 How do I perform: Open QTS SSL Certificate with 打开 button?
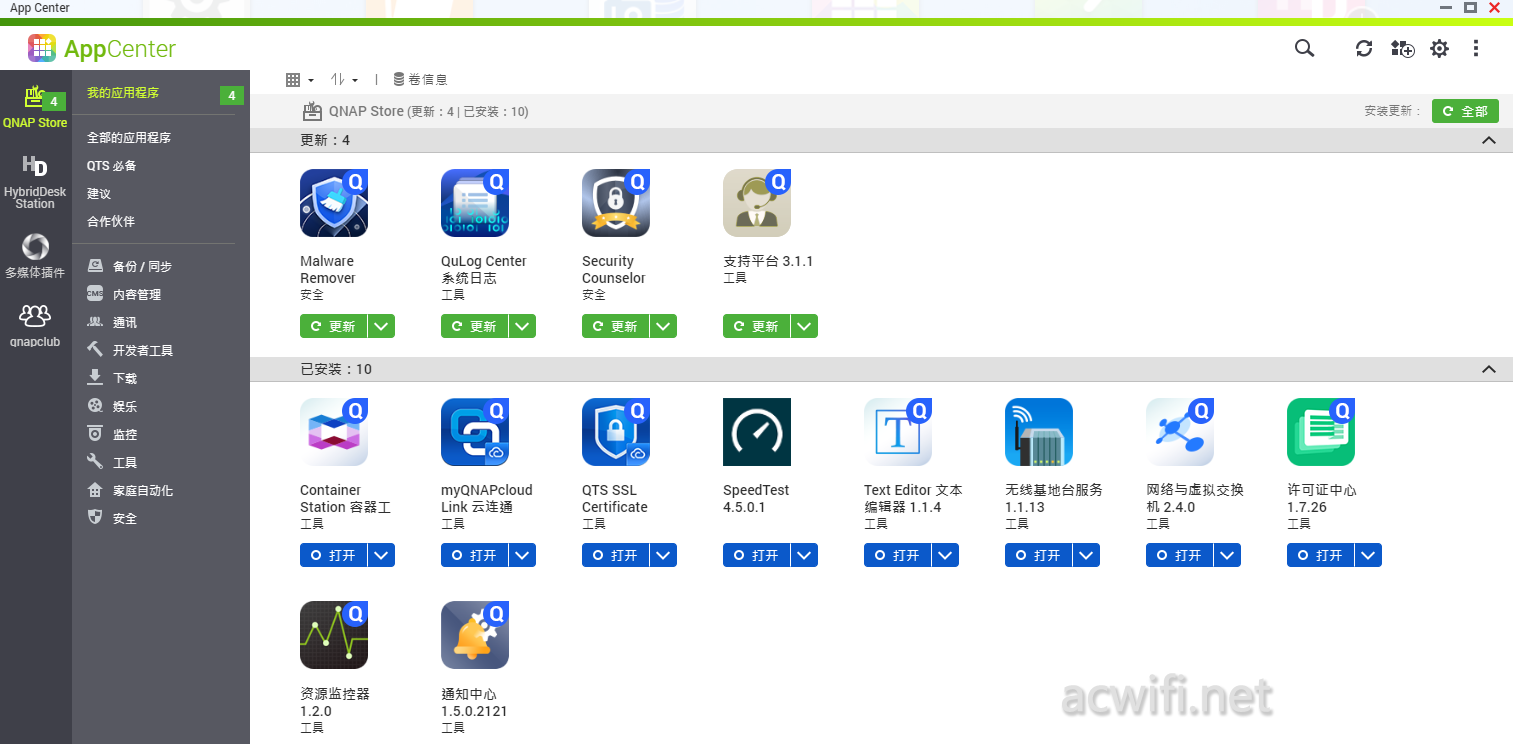click(x=616, y=555)
